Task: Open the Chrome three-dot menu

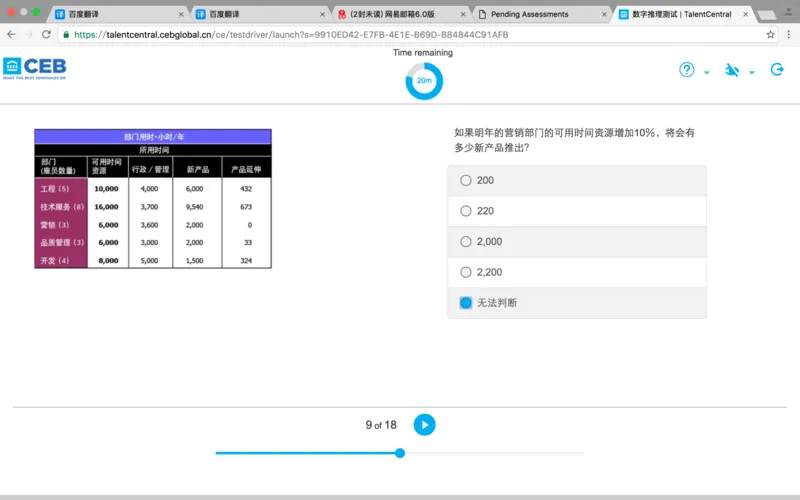Action: tap(789, 35)
